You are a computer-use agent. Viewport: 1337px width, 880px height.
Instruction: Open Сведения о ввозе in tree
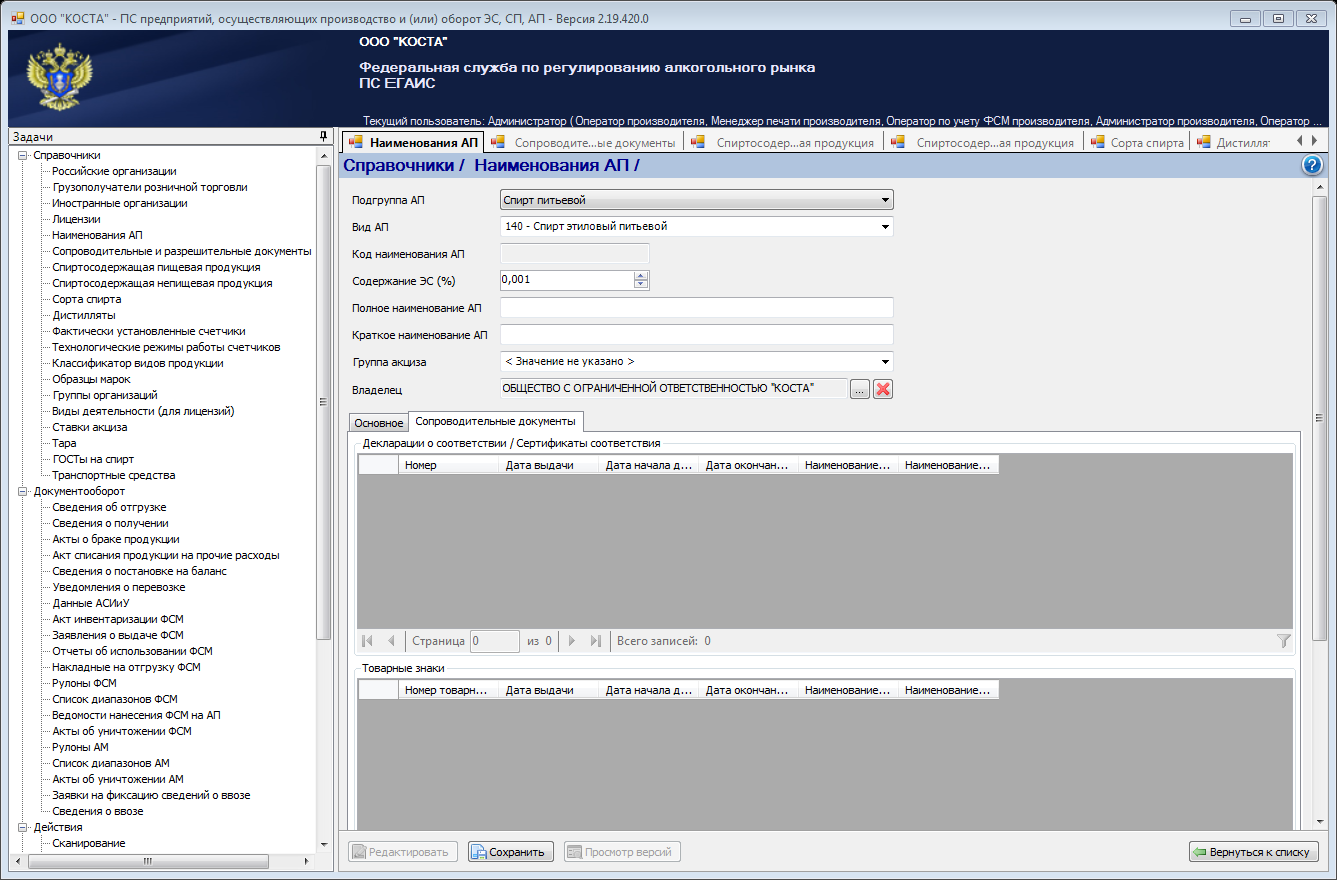click(x=98, y=811)
